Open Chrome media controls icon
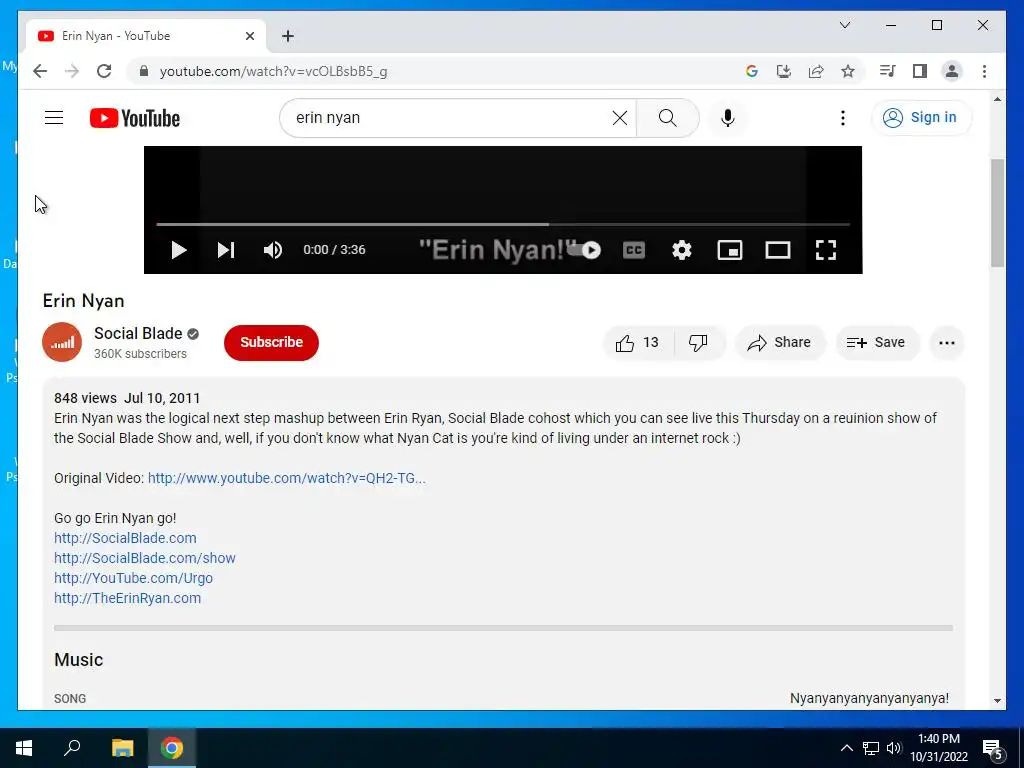1024x768 pixels. point(888,71)
